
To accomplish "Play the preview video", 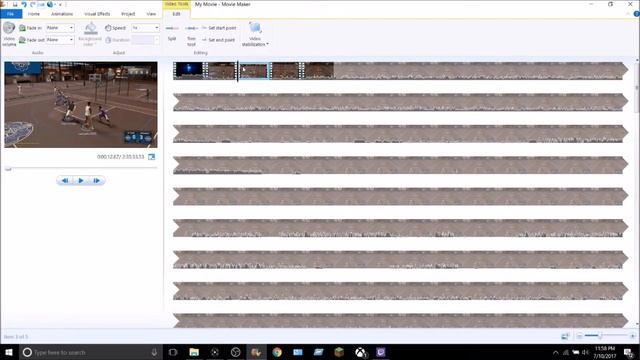I will [x=81, y=180].
